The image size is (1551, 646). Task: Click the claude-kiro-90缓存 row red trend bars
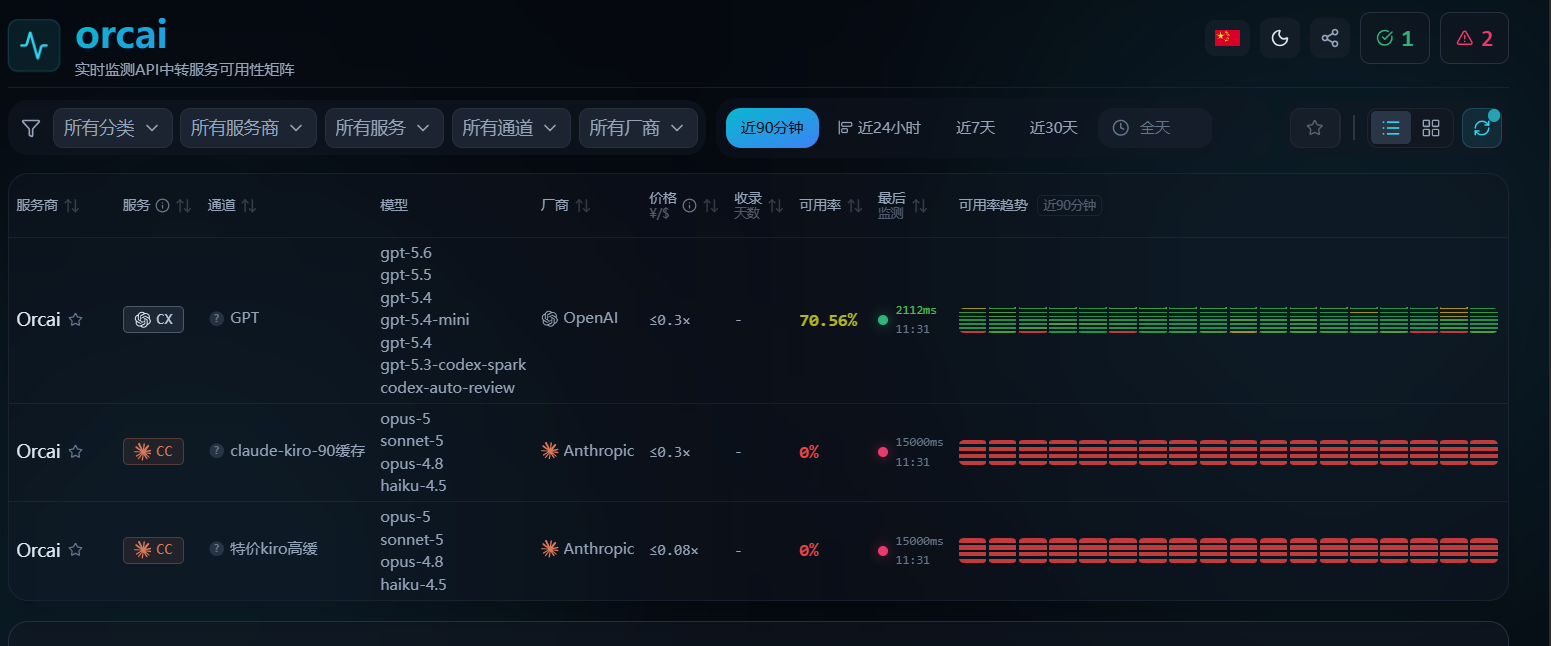[x=1228, y=452]
